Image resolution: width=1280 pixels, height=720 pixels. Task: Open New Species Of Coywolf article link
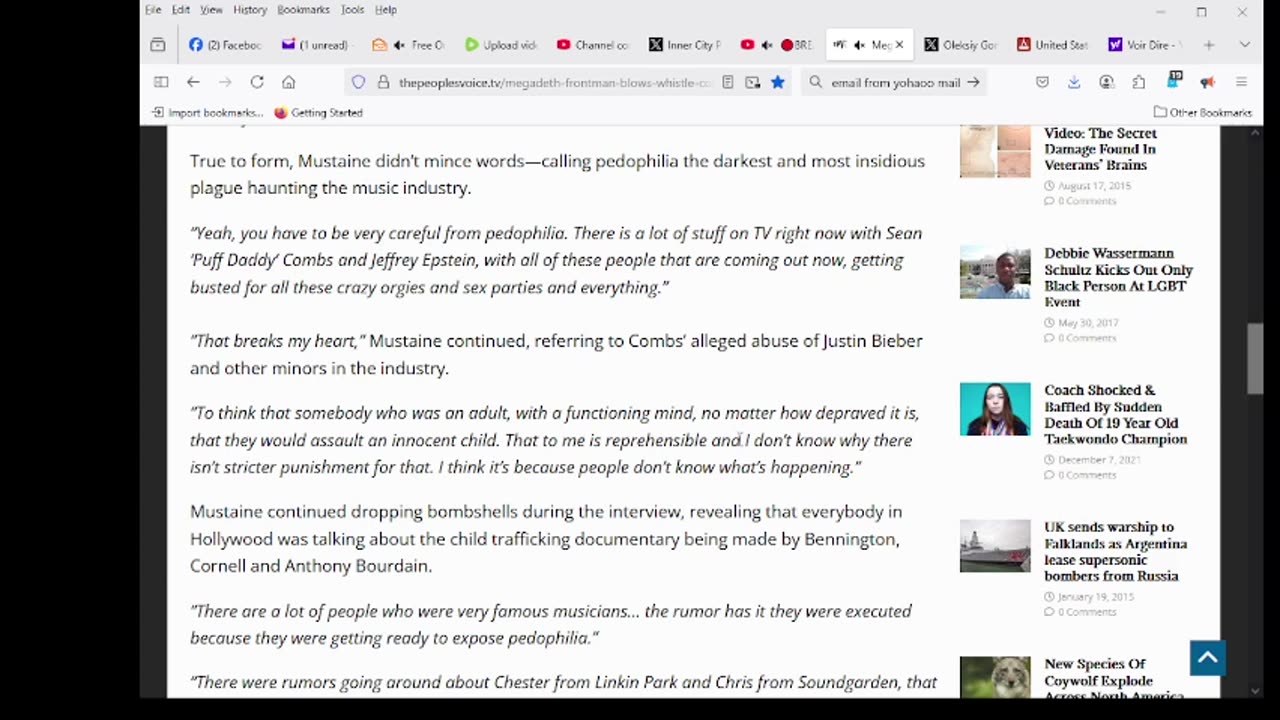click(1115, 680)
